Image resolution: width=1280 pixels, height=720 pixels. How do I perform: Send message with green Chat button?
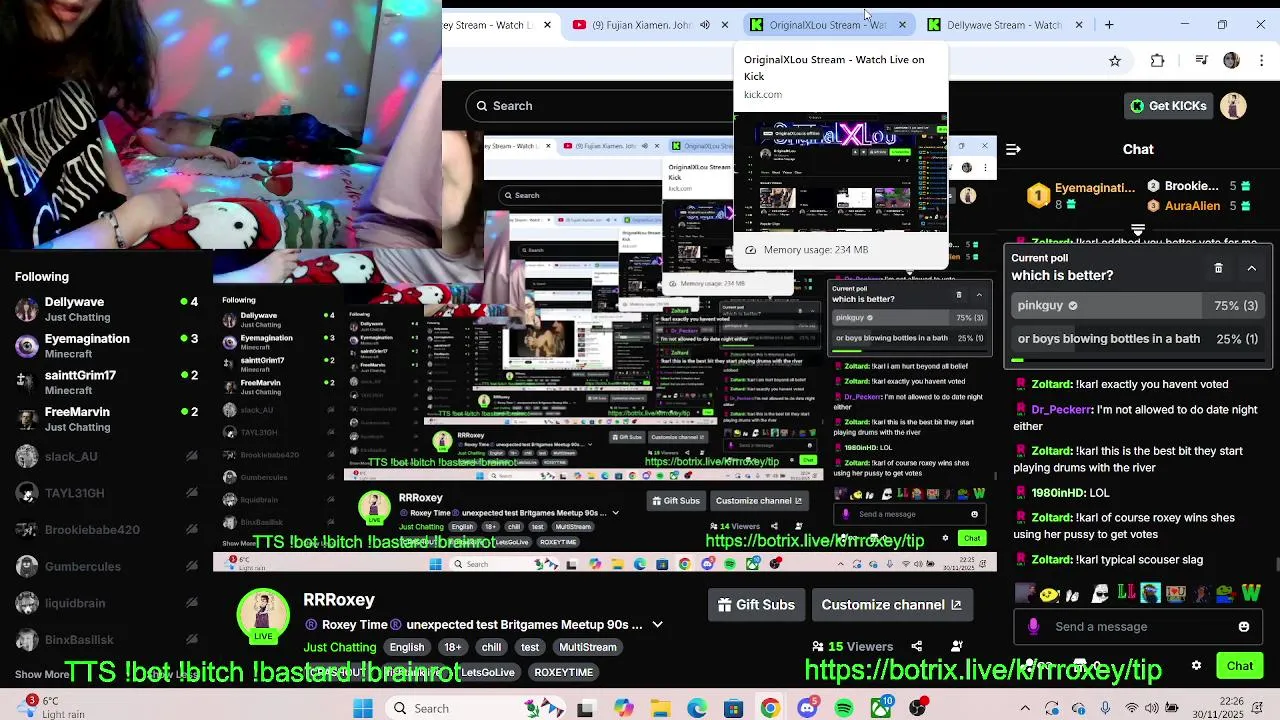1240,666
